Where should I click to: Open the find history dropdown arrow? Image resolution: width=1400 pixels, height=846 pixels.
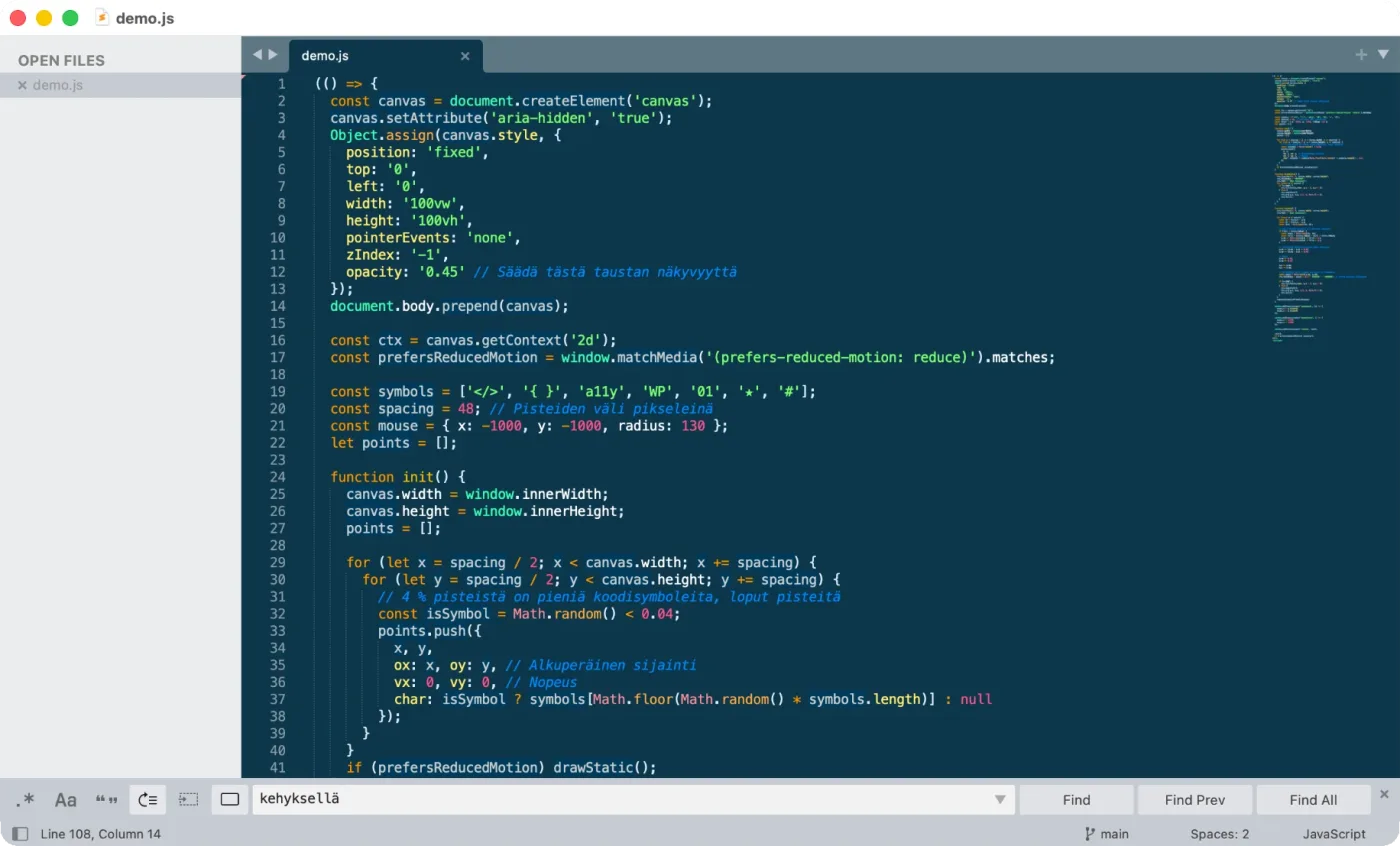click(1000, 800)
